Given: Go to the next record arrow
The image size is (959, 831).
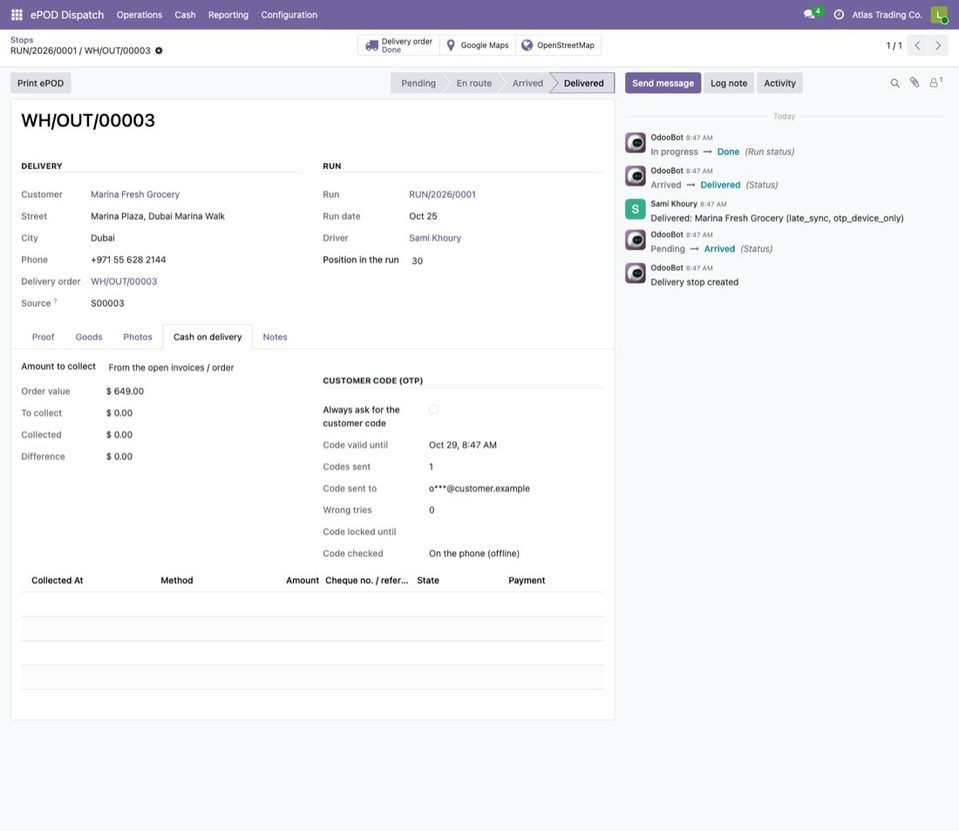Looking at the screenshot, I should click(938, 45).
